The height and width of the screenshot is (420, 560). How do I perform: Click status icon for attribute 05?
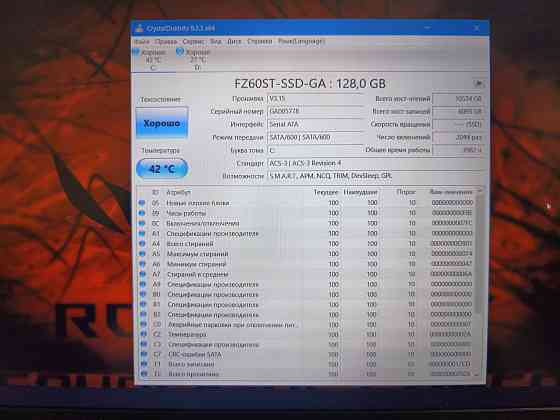142,203
